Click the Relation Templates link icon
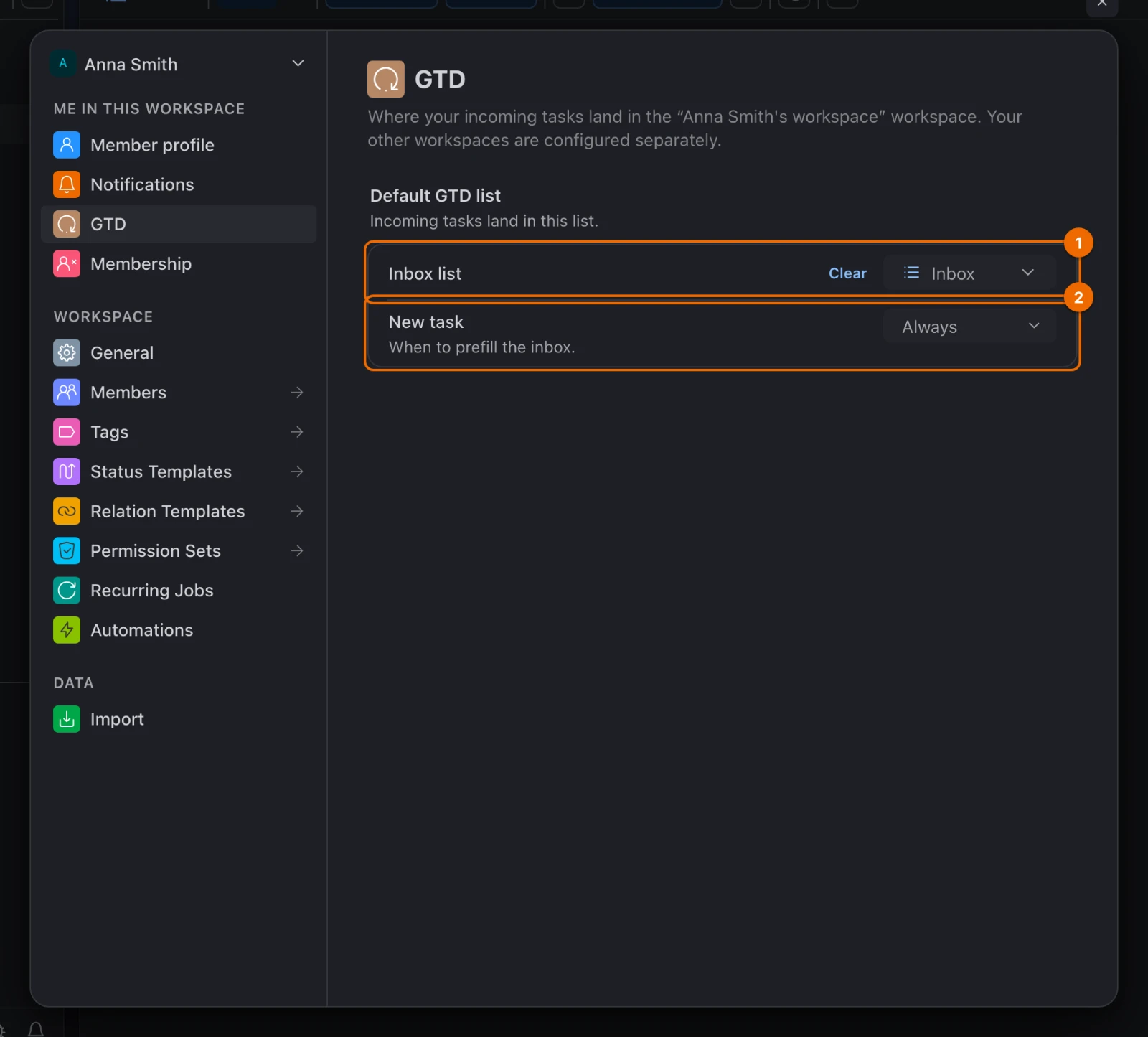Viewport: 1148px width, 1037px height. [67, 511]
